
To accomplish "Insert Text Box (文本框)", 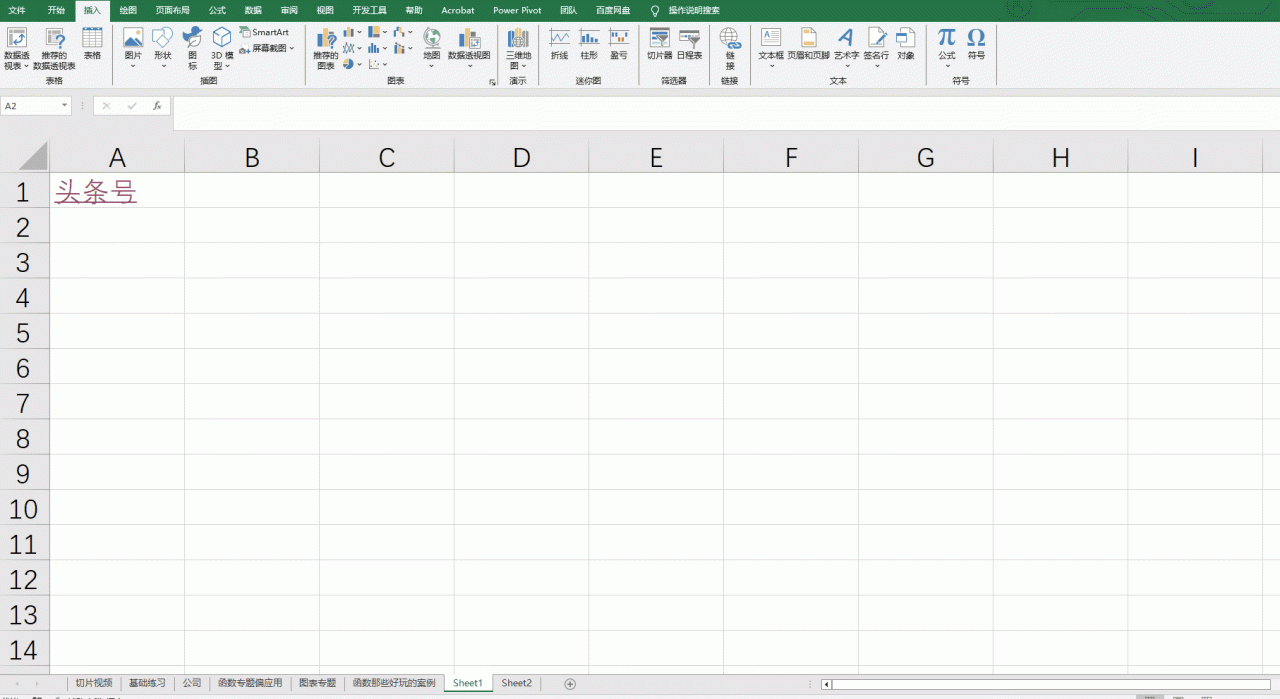I will [771, 48].
